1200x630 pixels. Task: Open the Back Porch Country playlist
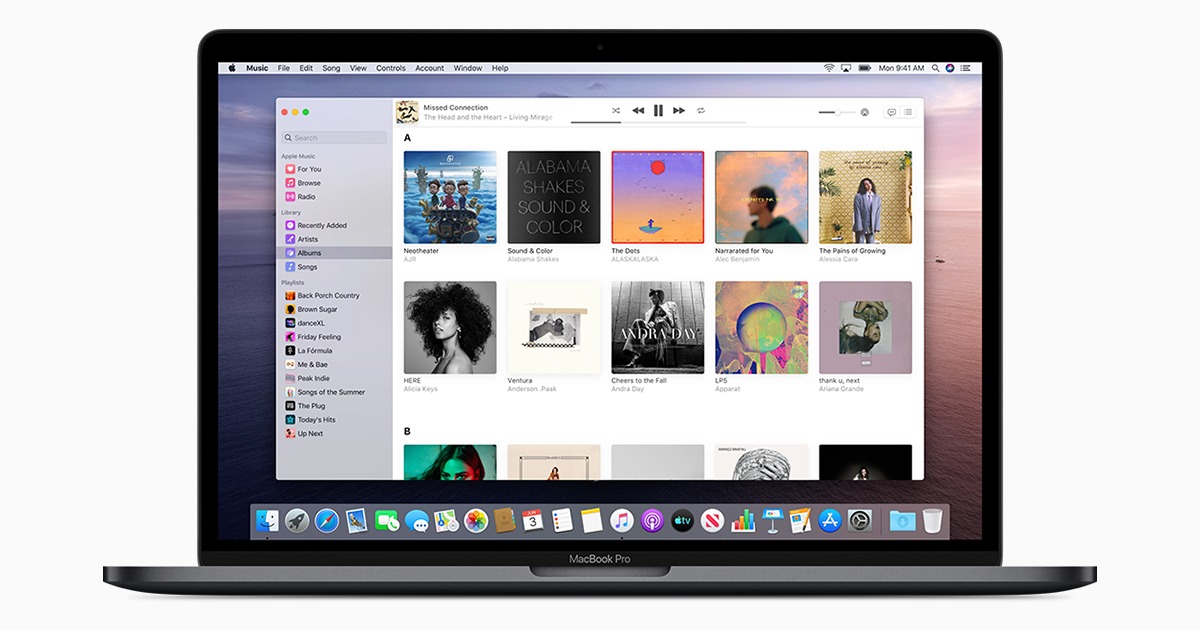[x=334, y=296]
